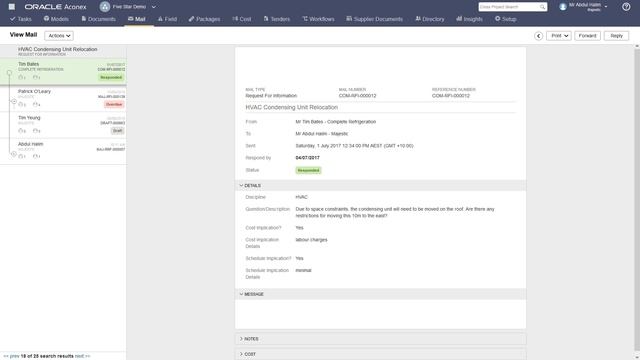Click the mail number COM-RFI-000012

point(358,96)
